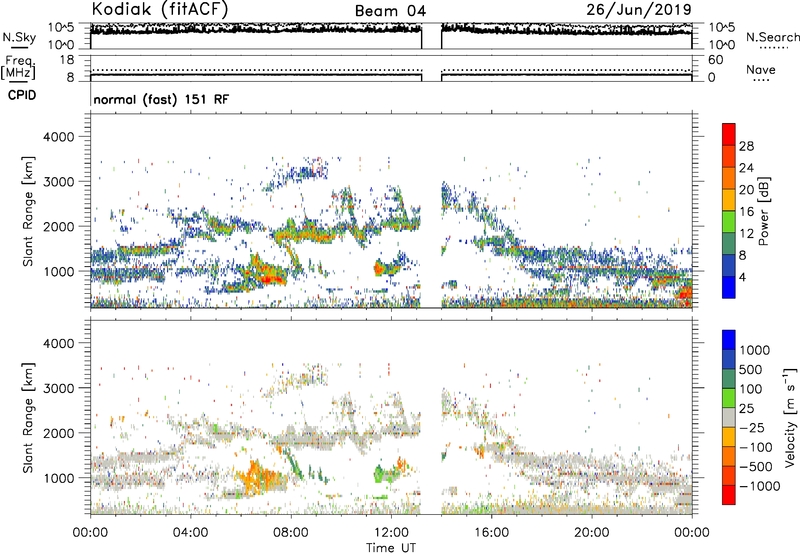Click the '1000' tick on the velocity colorbar
Image resolution: width=800 pixels, height=554 pixels.
(x=755, y=350)
